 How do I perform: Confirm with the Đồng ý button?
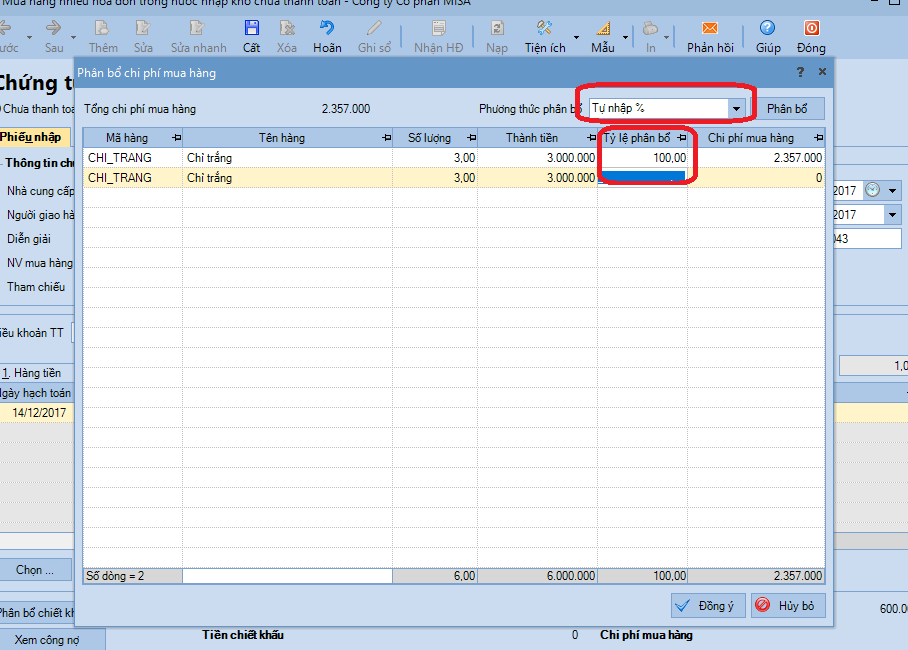(x=708, y=606)
